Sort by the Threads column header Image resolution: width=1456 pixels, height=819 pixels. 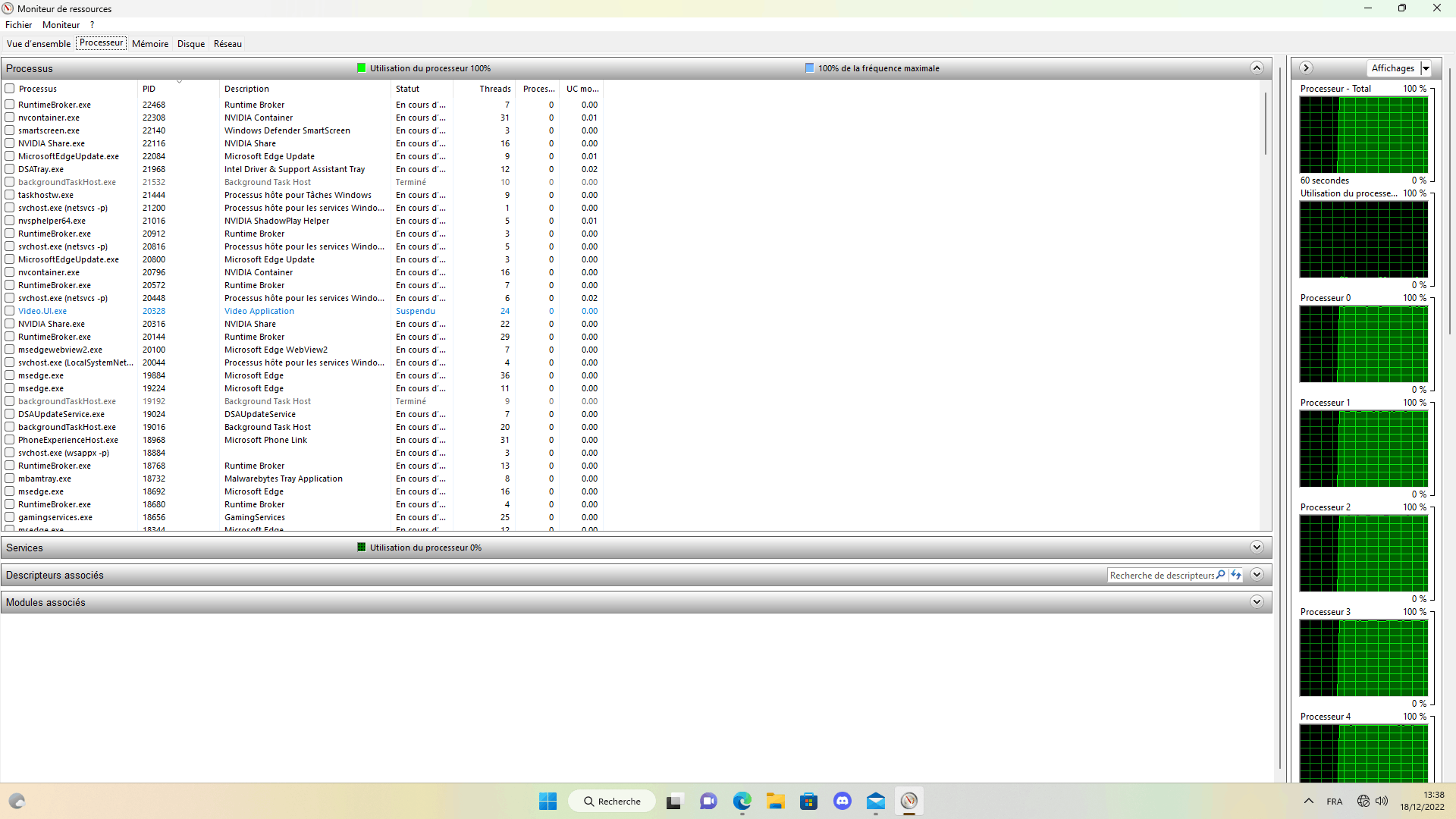[x=494, y=89]
